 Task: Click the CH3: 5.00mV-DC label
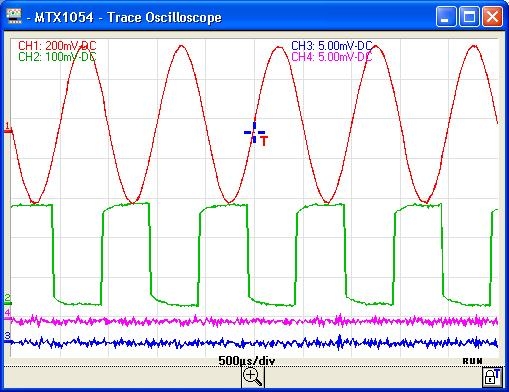[x=332, y=46]
